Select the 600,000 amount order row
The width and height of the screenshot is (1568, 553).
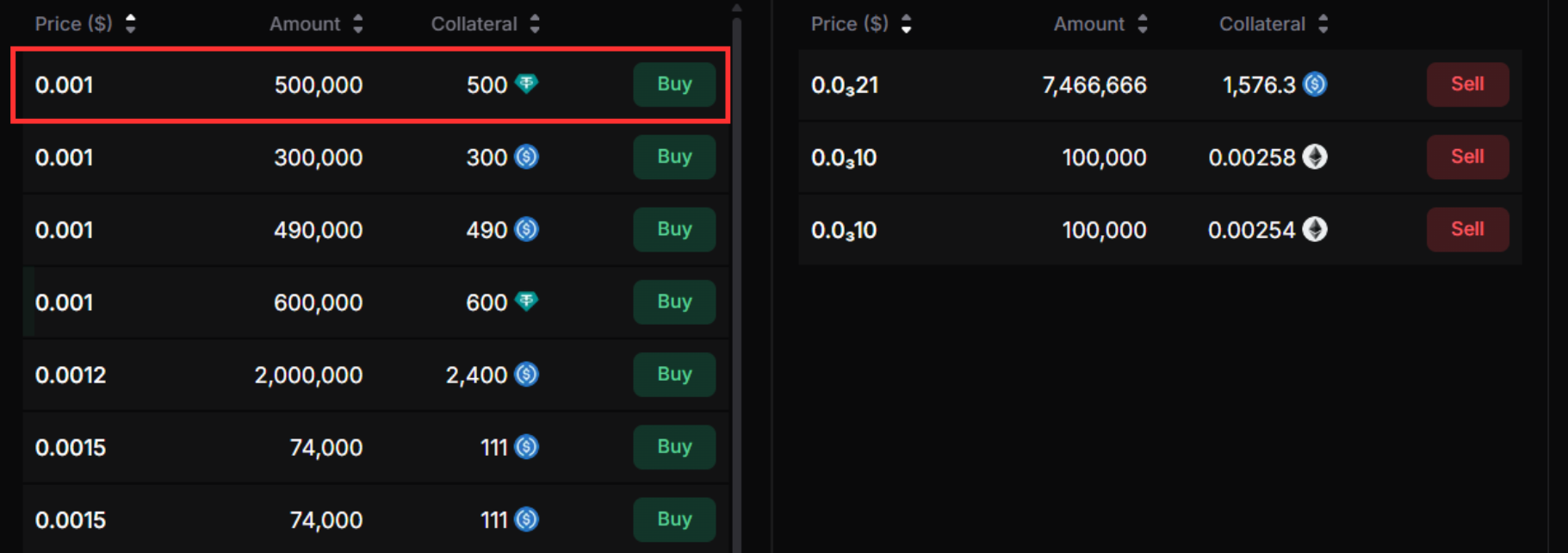[215, 302]
